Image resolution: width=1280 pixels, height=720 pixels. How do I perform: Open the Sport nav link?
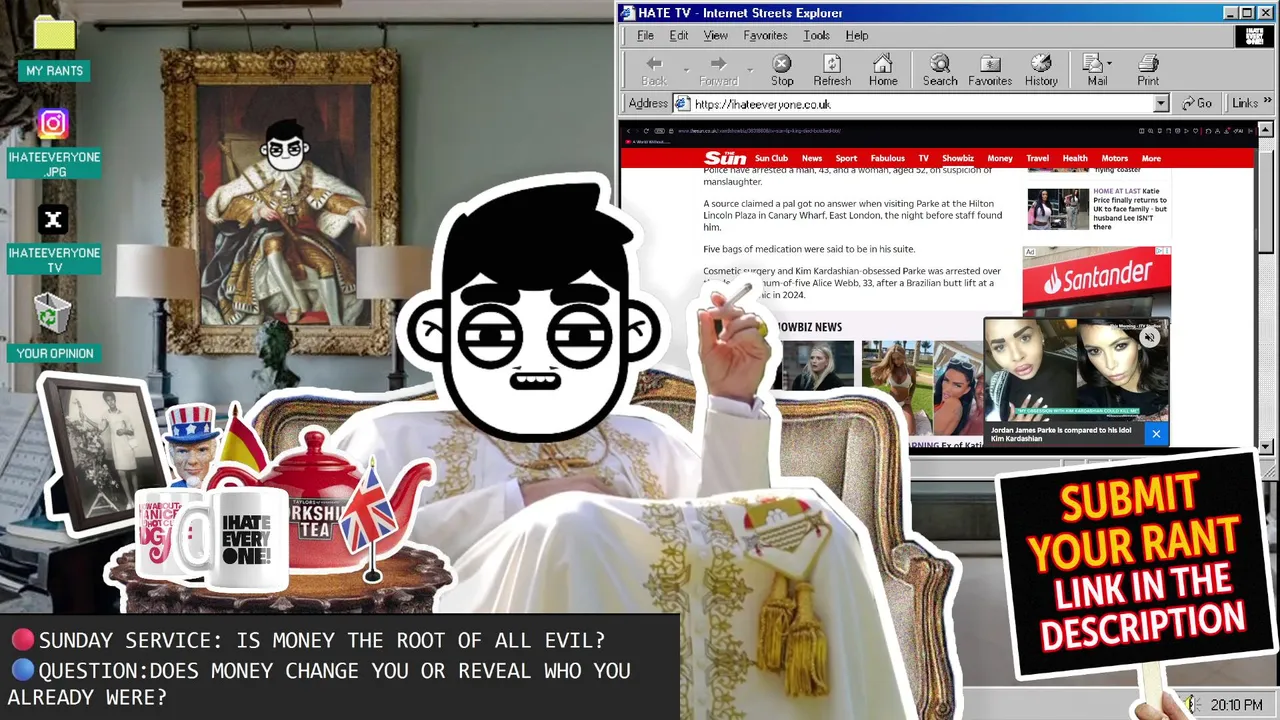click(846, 158)
